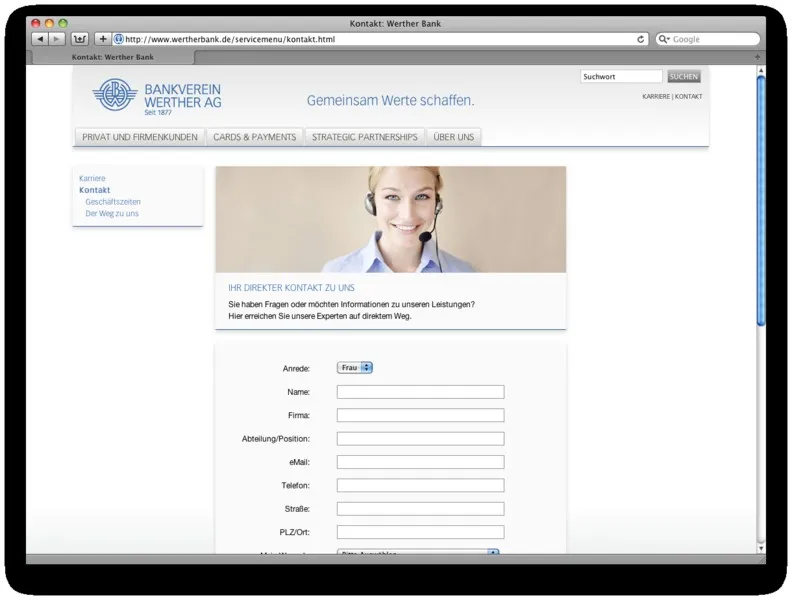Open Geschäftszeiten in the sidebar
Image resolution: width=792 pixels, height=600 pixels.
(x=113, y=202)
